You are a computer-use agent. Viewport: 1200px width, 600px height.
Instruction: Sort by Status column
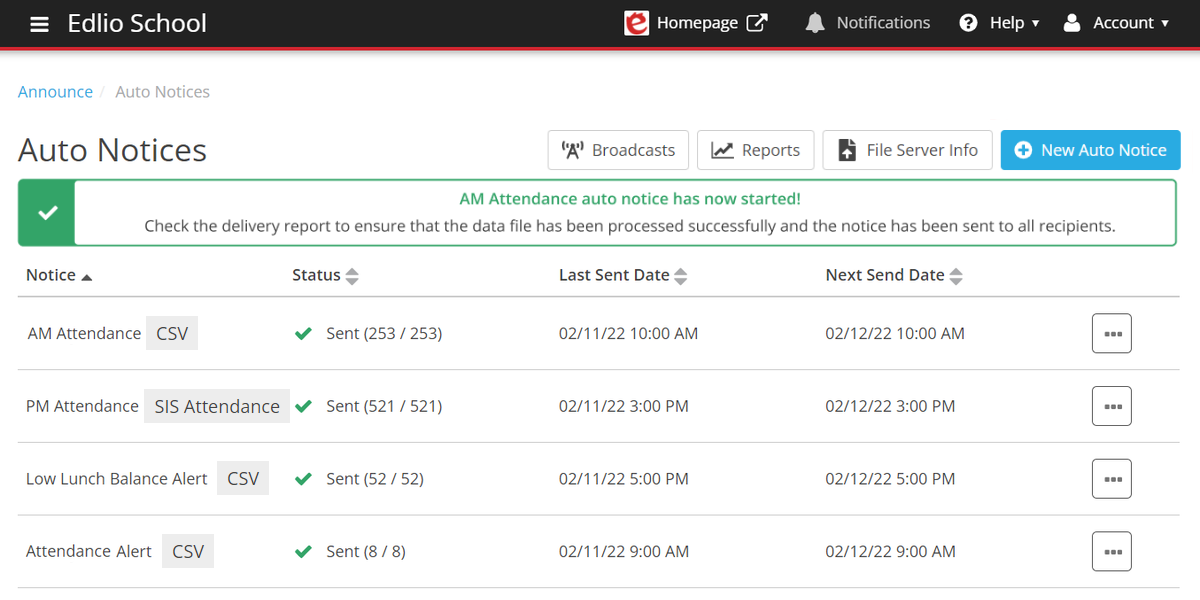click(x=325, y=275)
